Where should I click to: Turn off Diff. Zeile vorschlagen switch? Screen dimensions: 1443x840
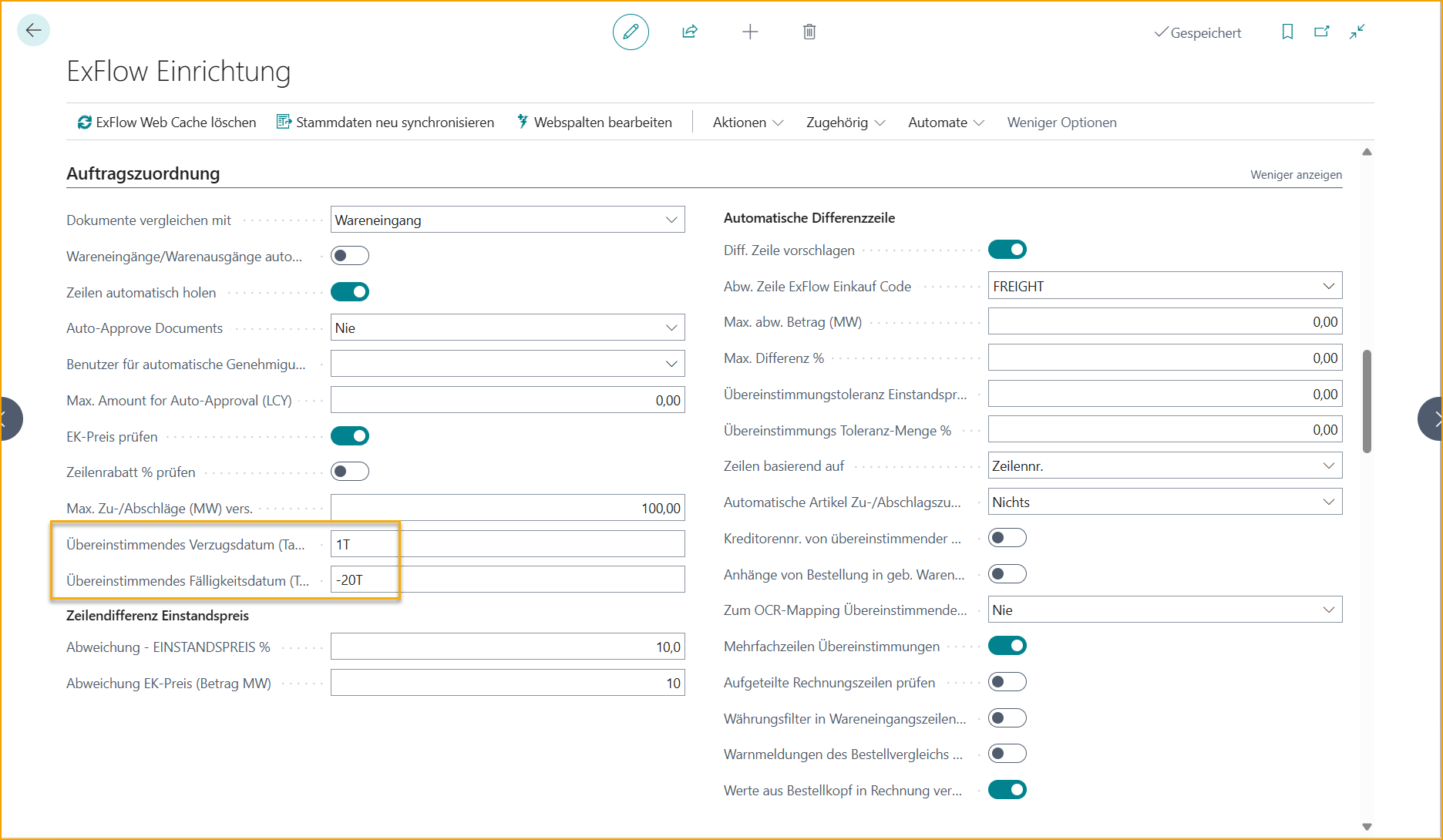[1007, 250]
